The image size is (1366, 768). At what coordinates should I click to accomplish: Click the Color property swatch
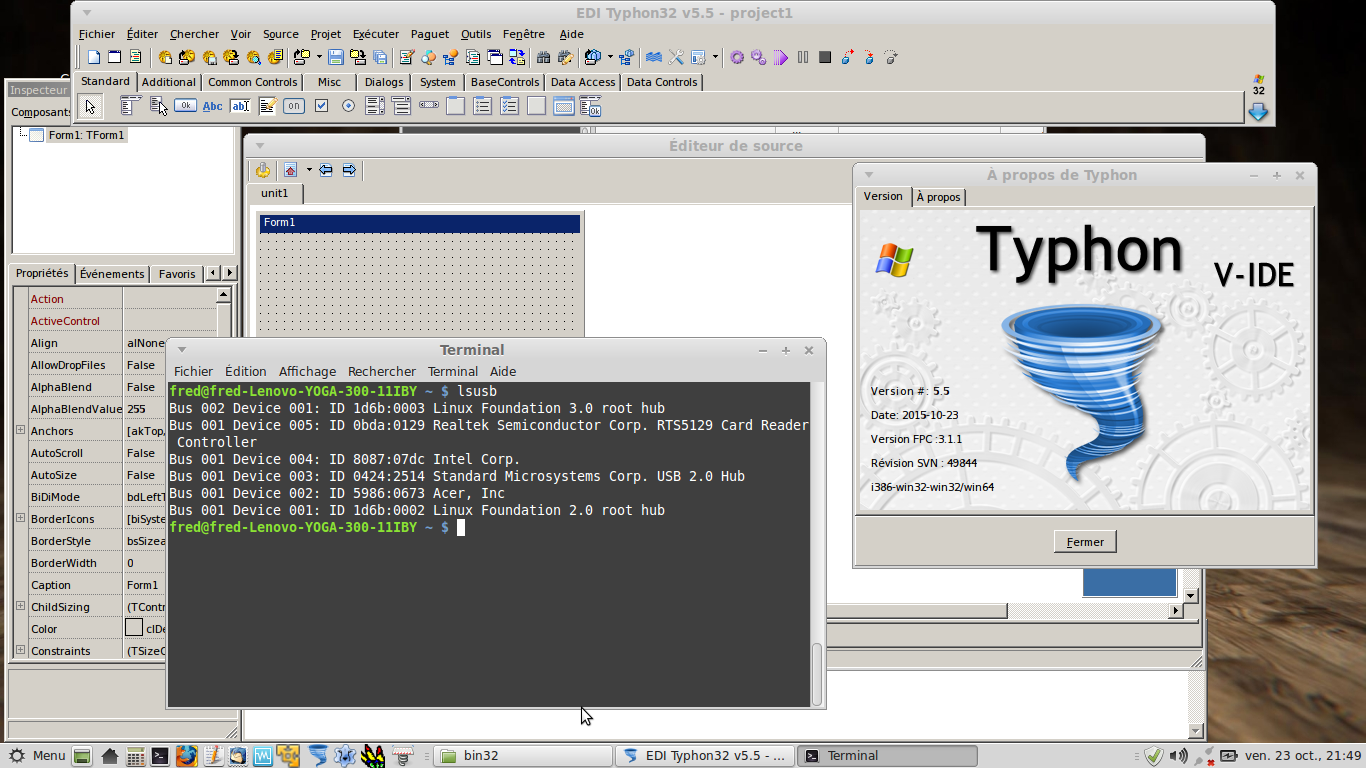(x=134, y=628)
